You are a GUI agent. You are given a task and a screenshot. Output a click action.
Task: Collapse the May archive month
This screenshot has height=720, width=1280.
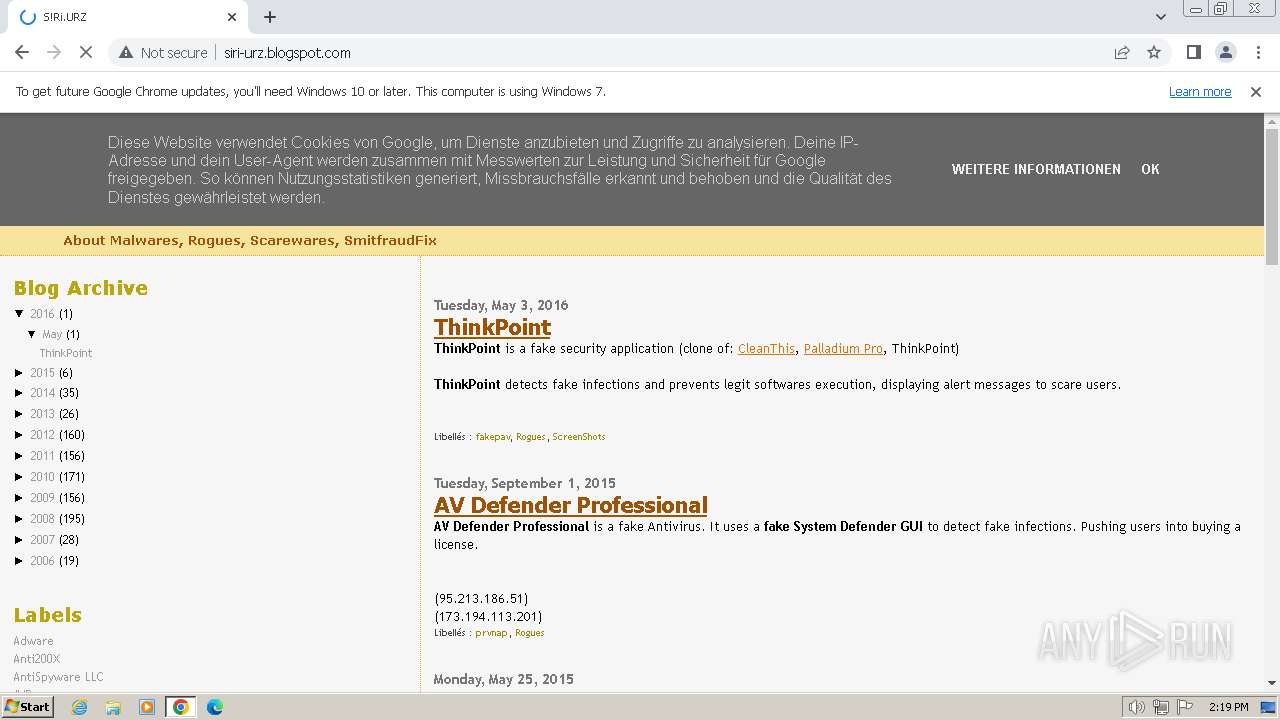pyautogui.click(x=32, y=334)
